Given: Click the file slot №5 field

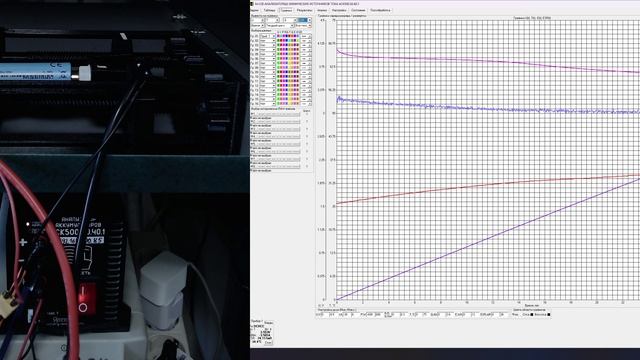Looking at the screenshot, I should coord(278,144).
